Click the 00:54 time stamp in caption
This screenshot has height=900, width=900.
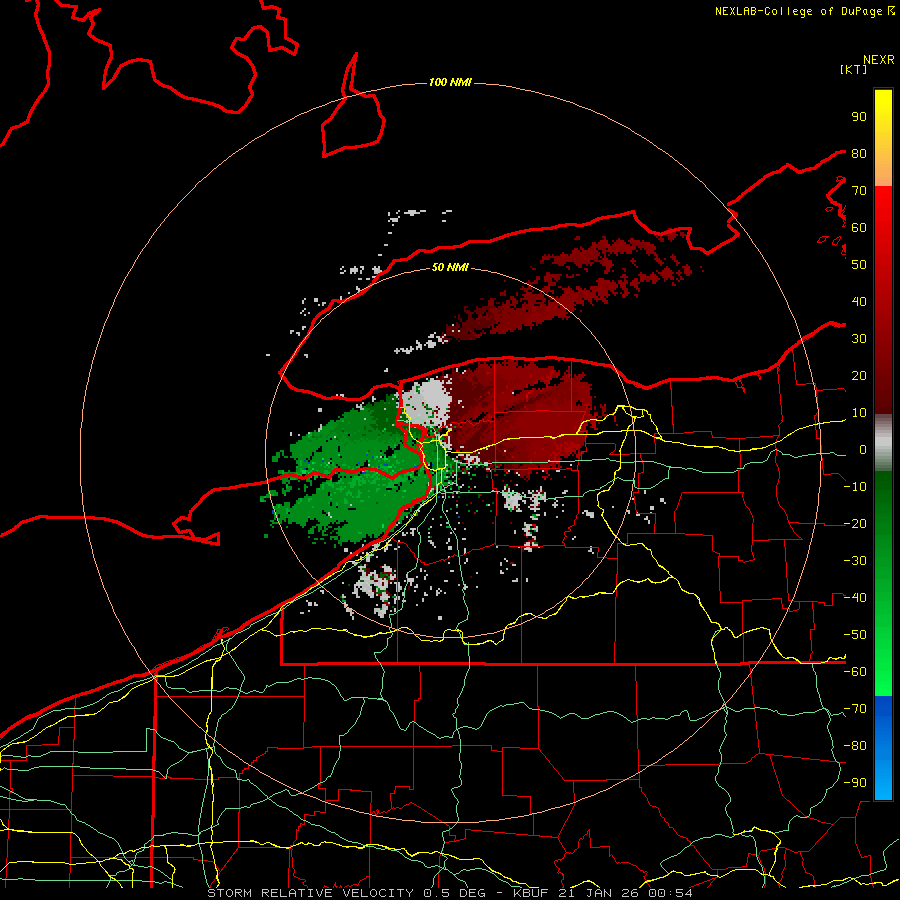point(670,893)
